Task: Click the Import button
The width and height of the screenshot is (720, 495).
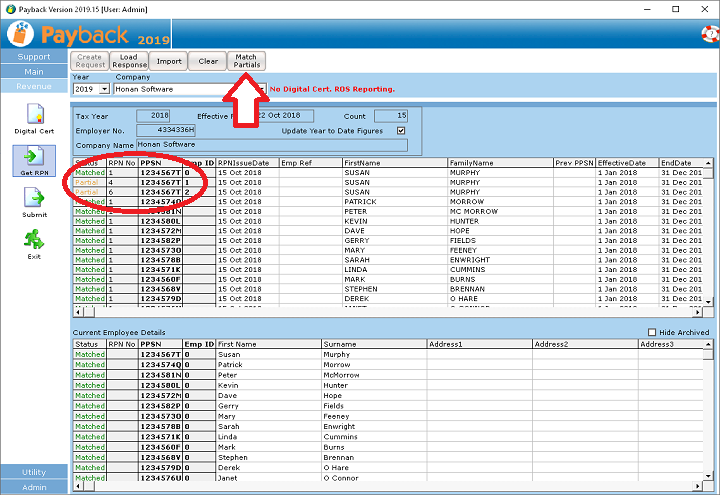Action: pyautogui.click(x=169, y=61)
